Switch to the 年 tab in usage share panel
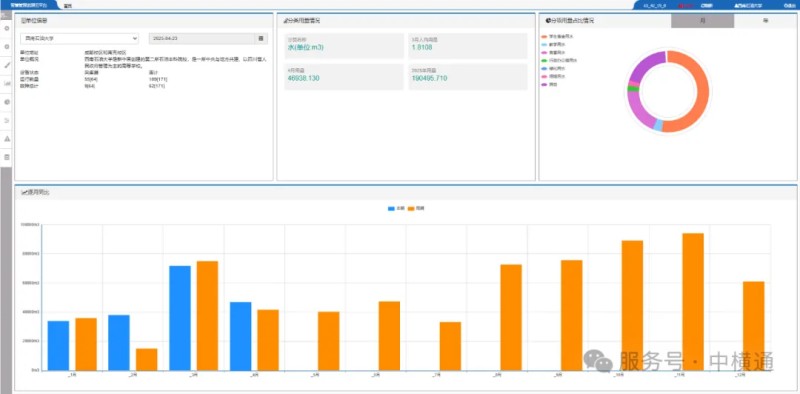800x394 pixels. 765,21
